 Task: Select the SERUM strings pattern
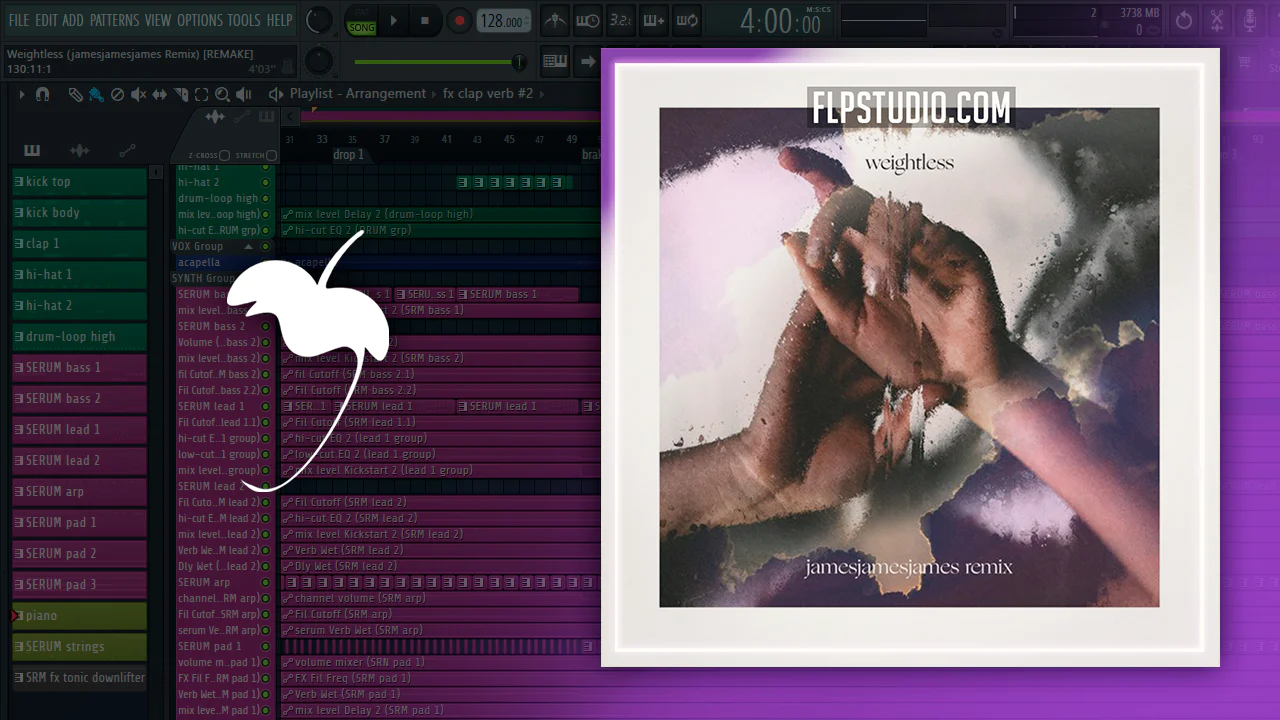click(79, 647)
